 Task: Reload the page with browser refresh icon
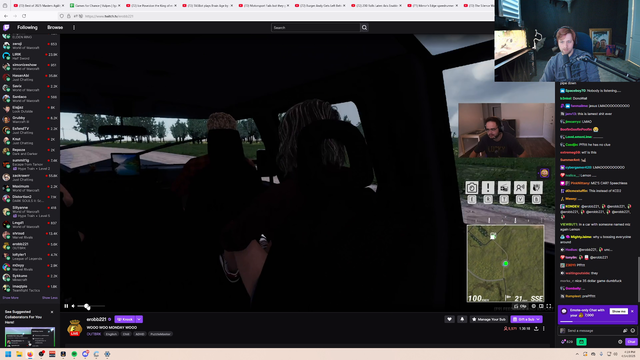(24, 16)
